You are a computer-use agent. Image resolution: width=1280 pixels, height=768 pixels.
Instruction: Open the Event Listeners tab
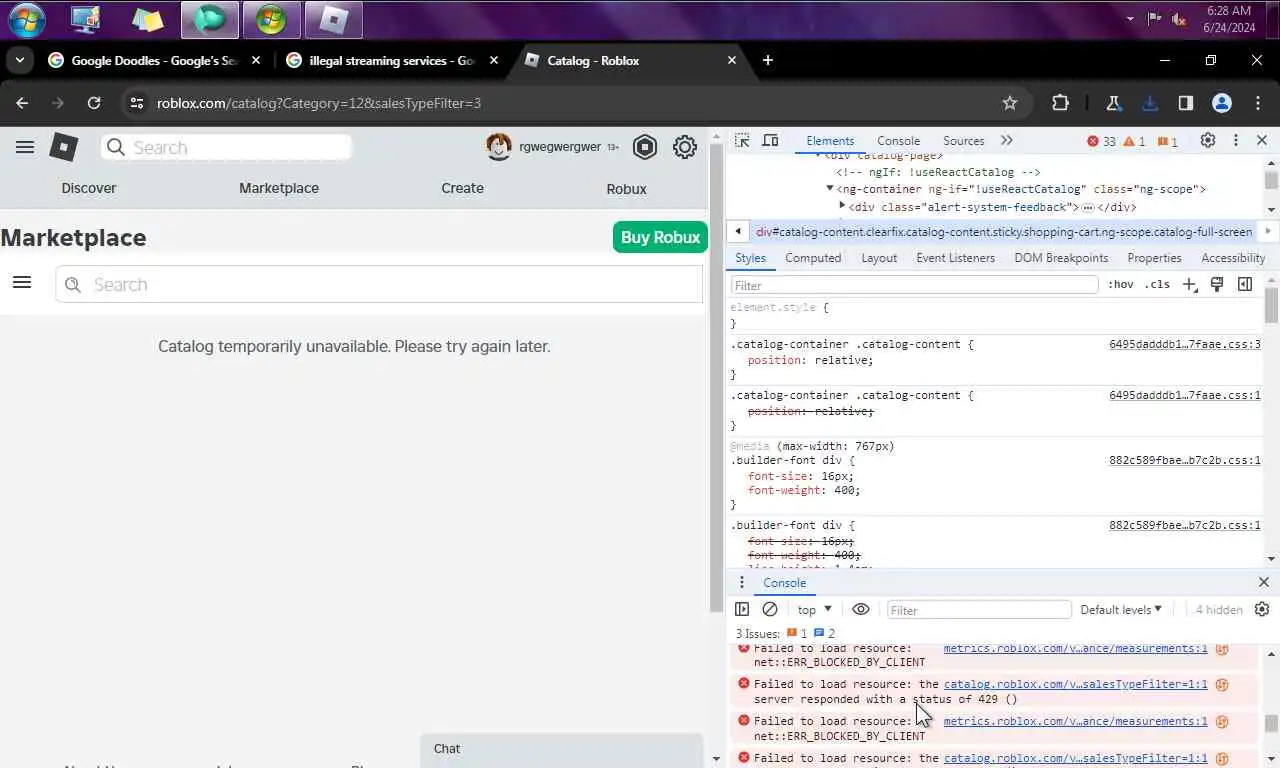pos(956,258)
